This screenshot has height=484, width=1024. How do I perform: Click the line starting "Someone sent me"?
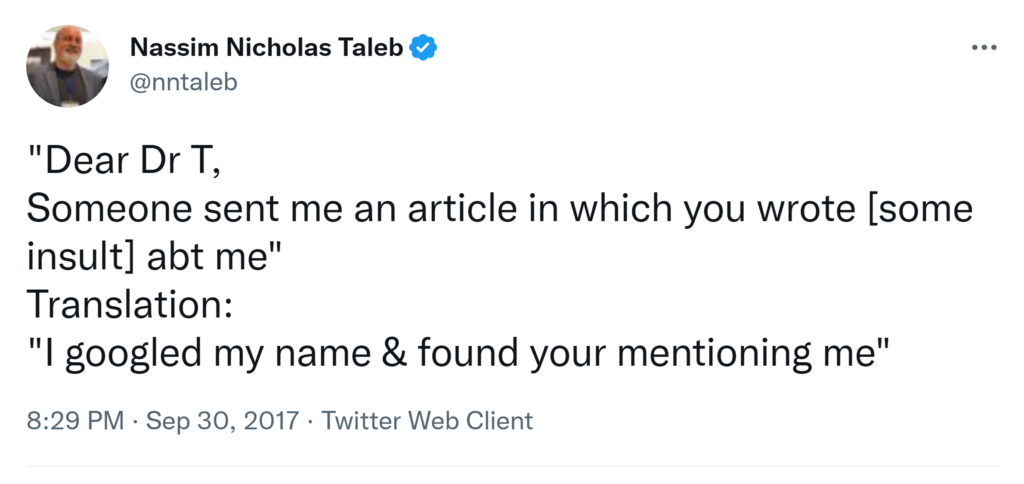point(500,210)
